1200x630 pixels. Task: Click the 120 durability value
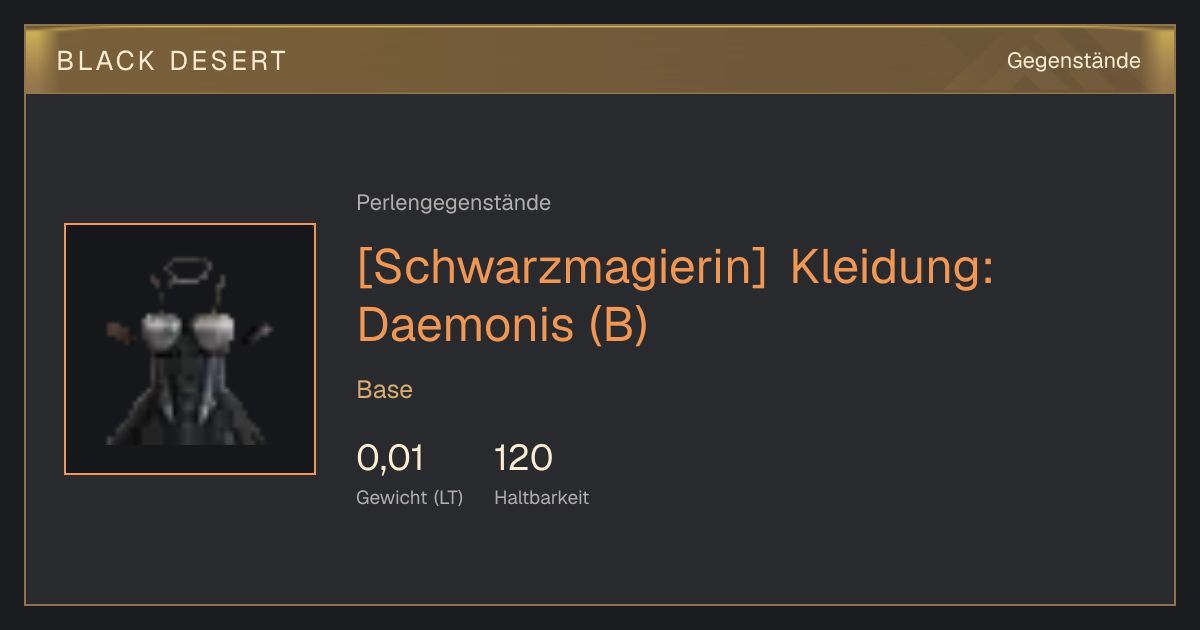pos(523,458)
